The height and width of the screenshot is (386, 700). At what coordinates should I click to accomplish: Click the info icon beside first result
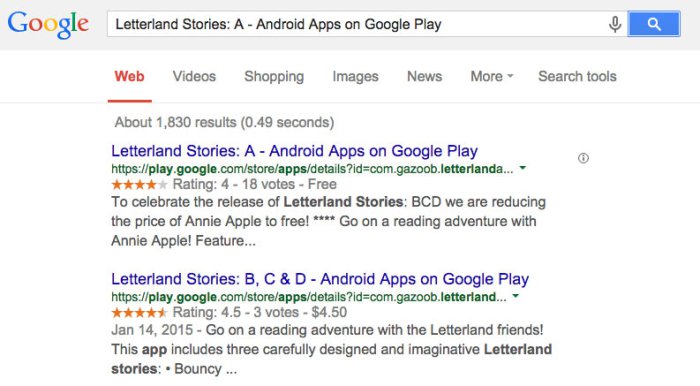tap(583, 158)
